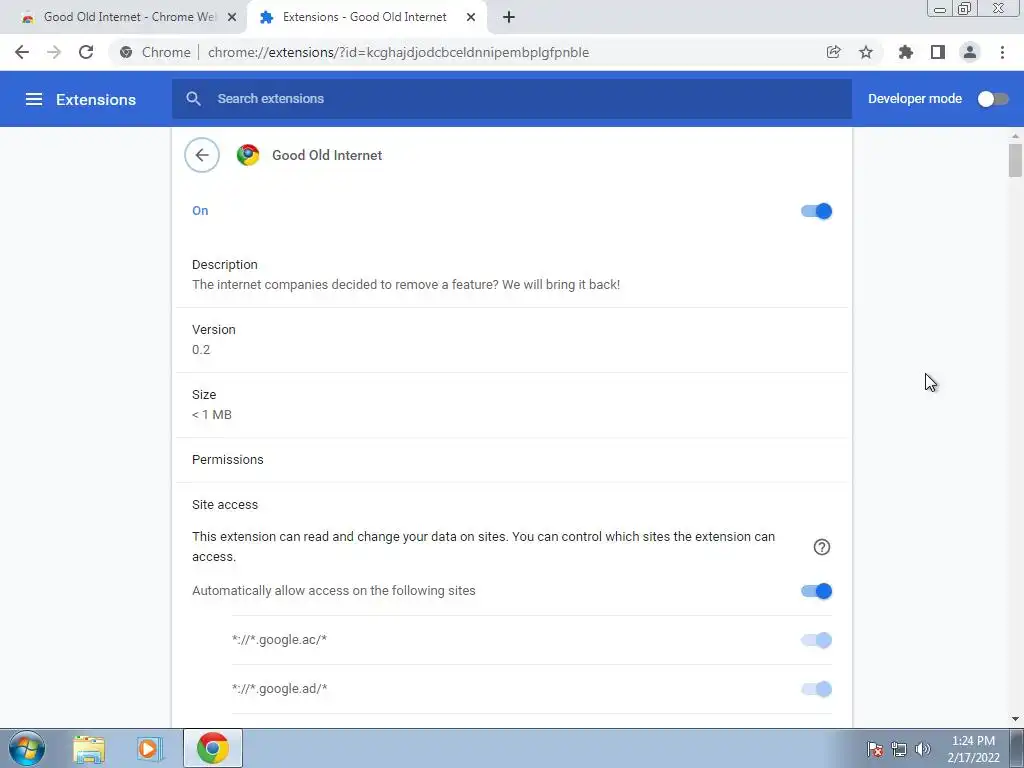This screenshot has height=768, width=1024.
Task: Return to extensions list with back arrow
Action: tap(202, 155)
